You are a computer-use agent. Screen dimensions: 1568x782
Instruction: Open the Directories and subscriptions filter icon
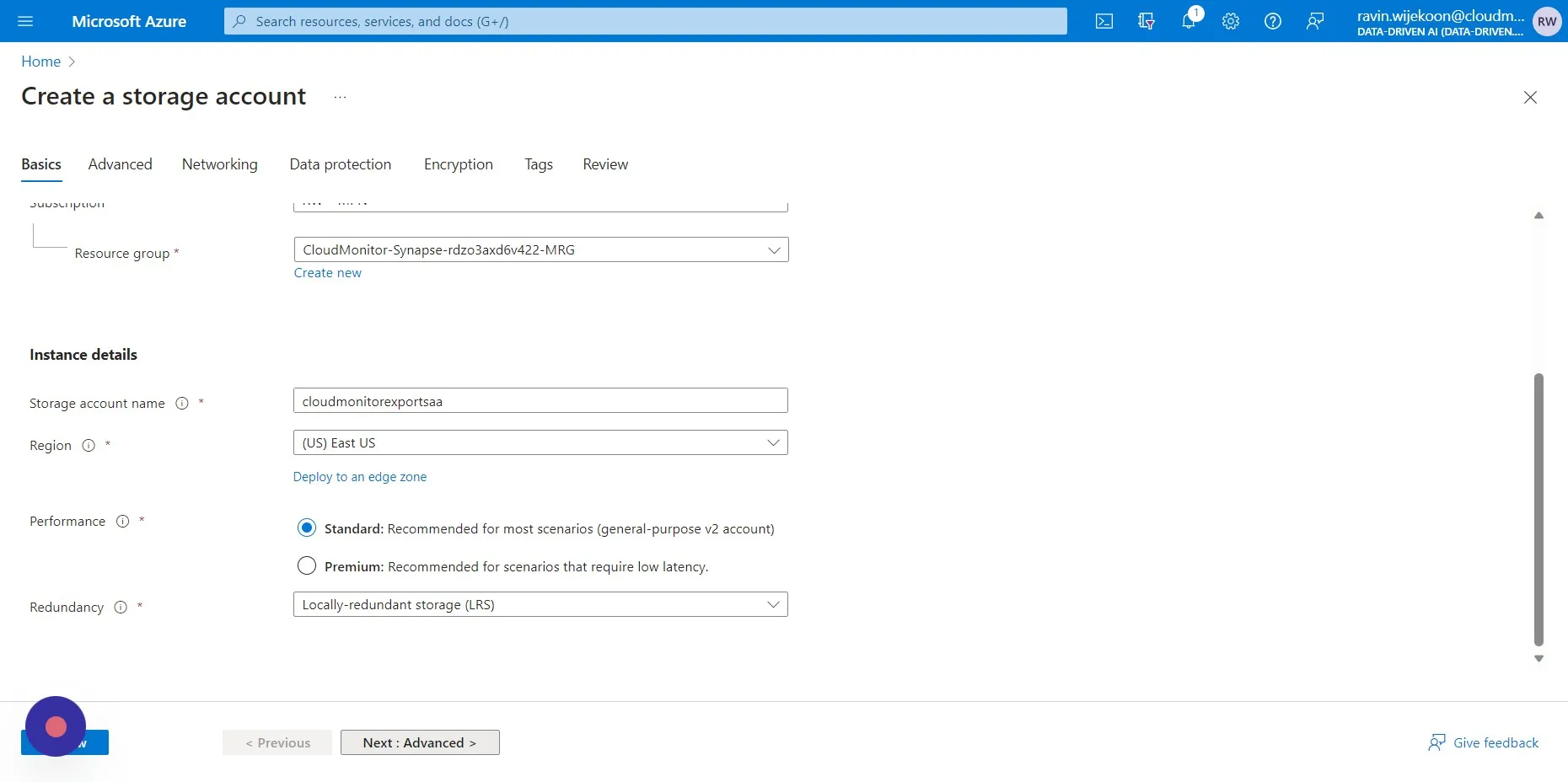click(x=1146, y=21)
